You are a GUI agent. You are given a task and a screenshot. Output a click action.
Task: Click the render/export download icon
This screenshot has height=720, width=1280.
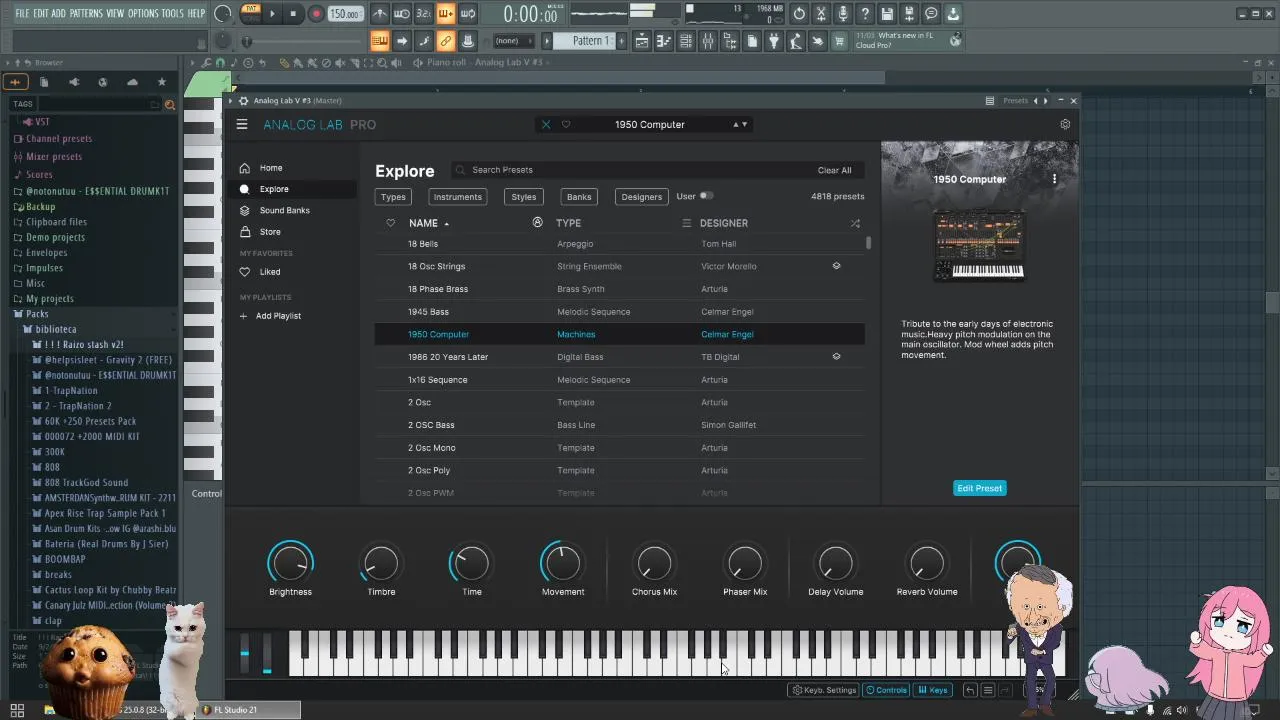point(953,14)
